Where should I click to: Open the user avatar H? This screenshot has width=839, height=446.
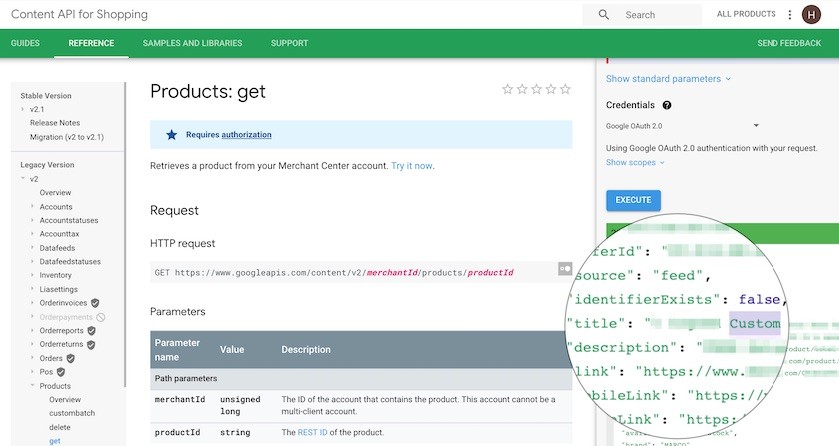[811, 14]
